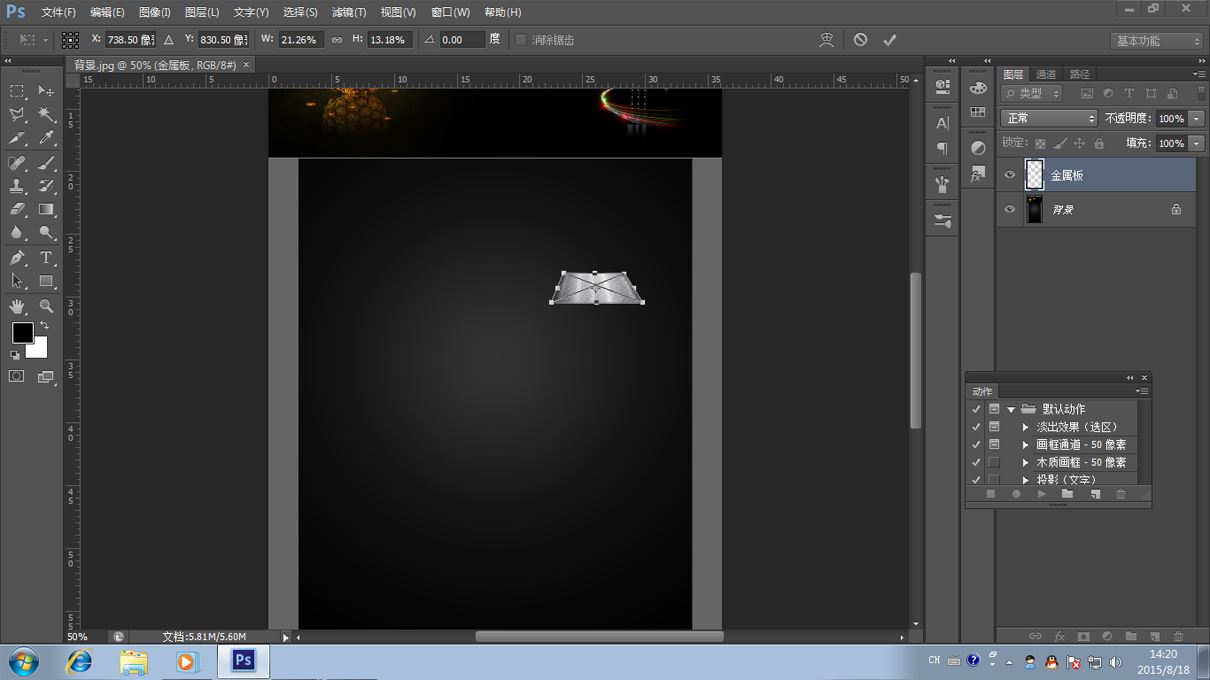Select the Healing Brush tool

click(17, 163)
